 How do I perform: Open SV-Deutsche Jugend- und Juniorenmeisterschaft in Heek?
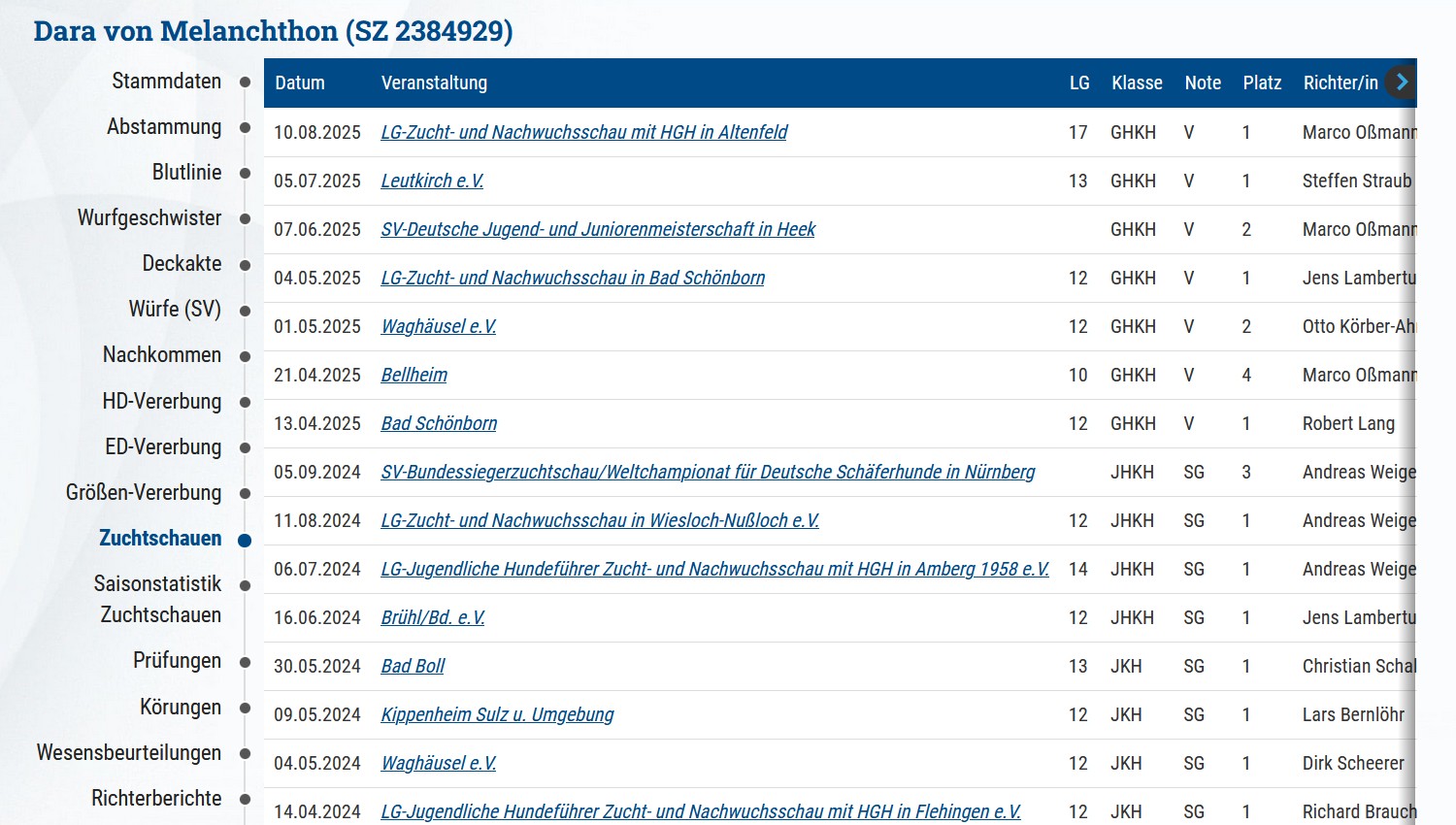[598, 229]
